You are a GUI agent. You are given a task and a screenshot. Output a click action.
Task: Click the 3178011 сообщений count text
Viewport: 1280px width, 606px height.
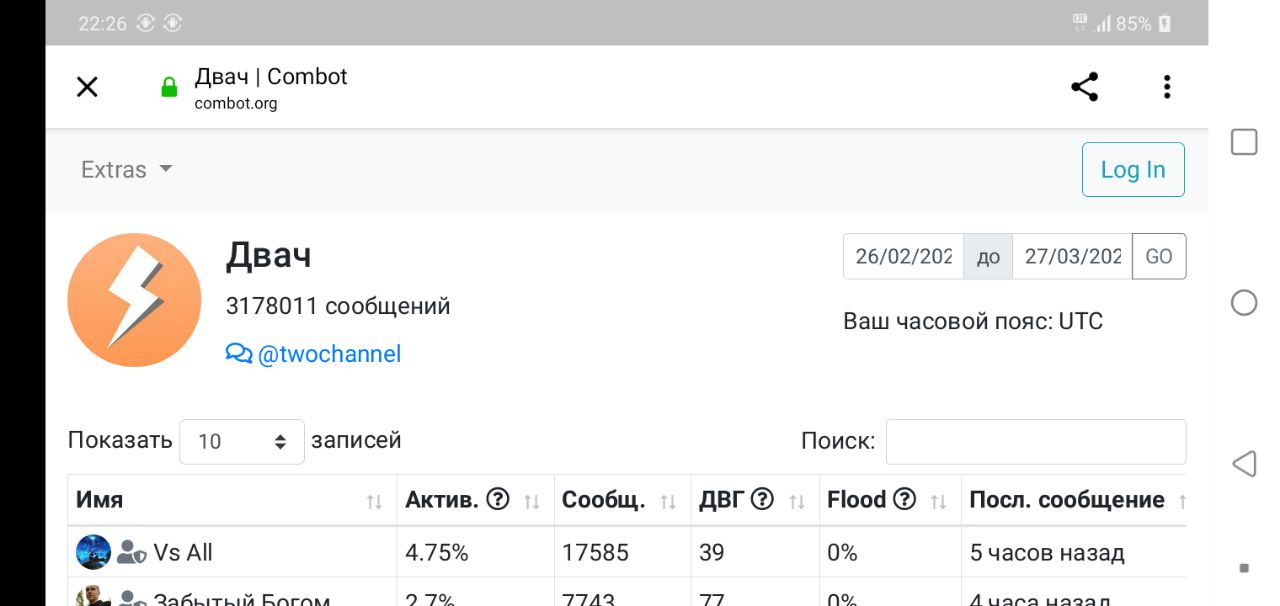pos(338,306)
